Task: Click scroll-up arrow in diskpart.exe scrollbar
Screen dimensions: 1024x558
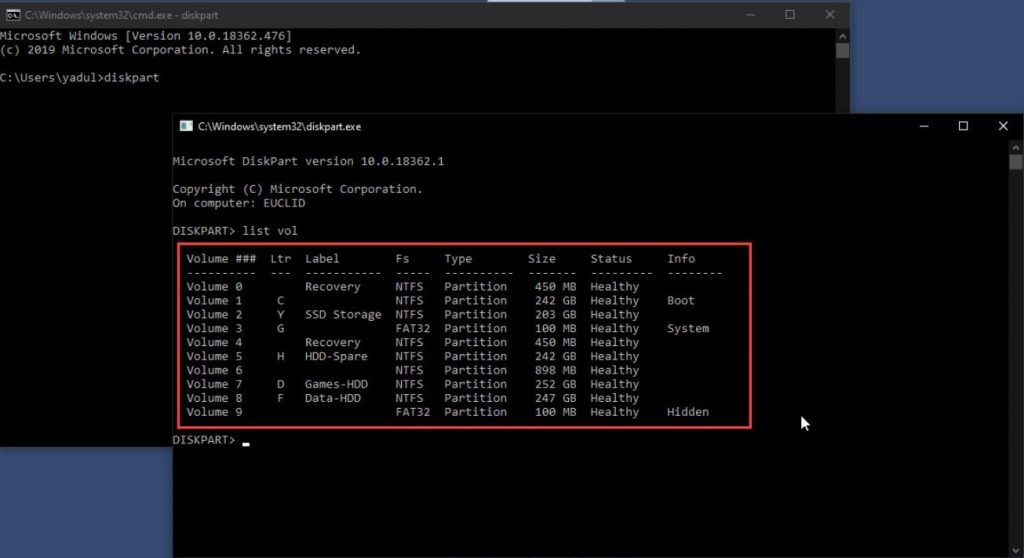Action: click(x=1016, y=148)
